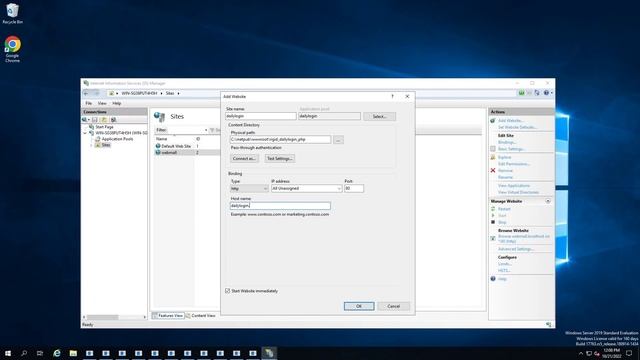Click Connect as button

(x=244, y=158)
